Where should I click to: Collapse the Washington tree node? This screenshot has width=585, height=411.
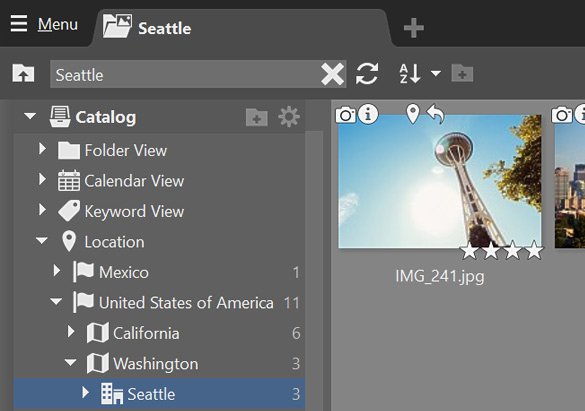click(71, 362)
